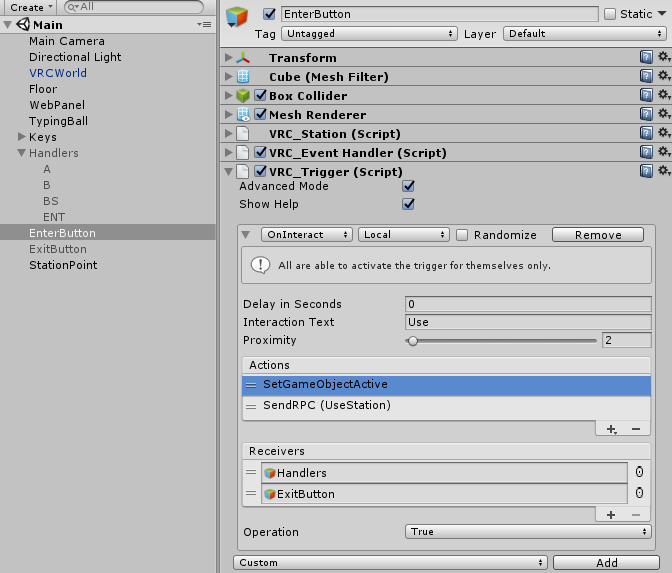This screenshot has height=573, width=672.
Task: Open the Local broadcast type dropdown
Action: point(404,234)
